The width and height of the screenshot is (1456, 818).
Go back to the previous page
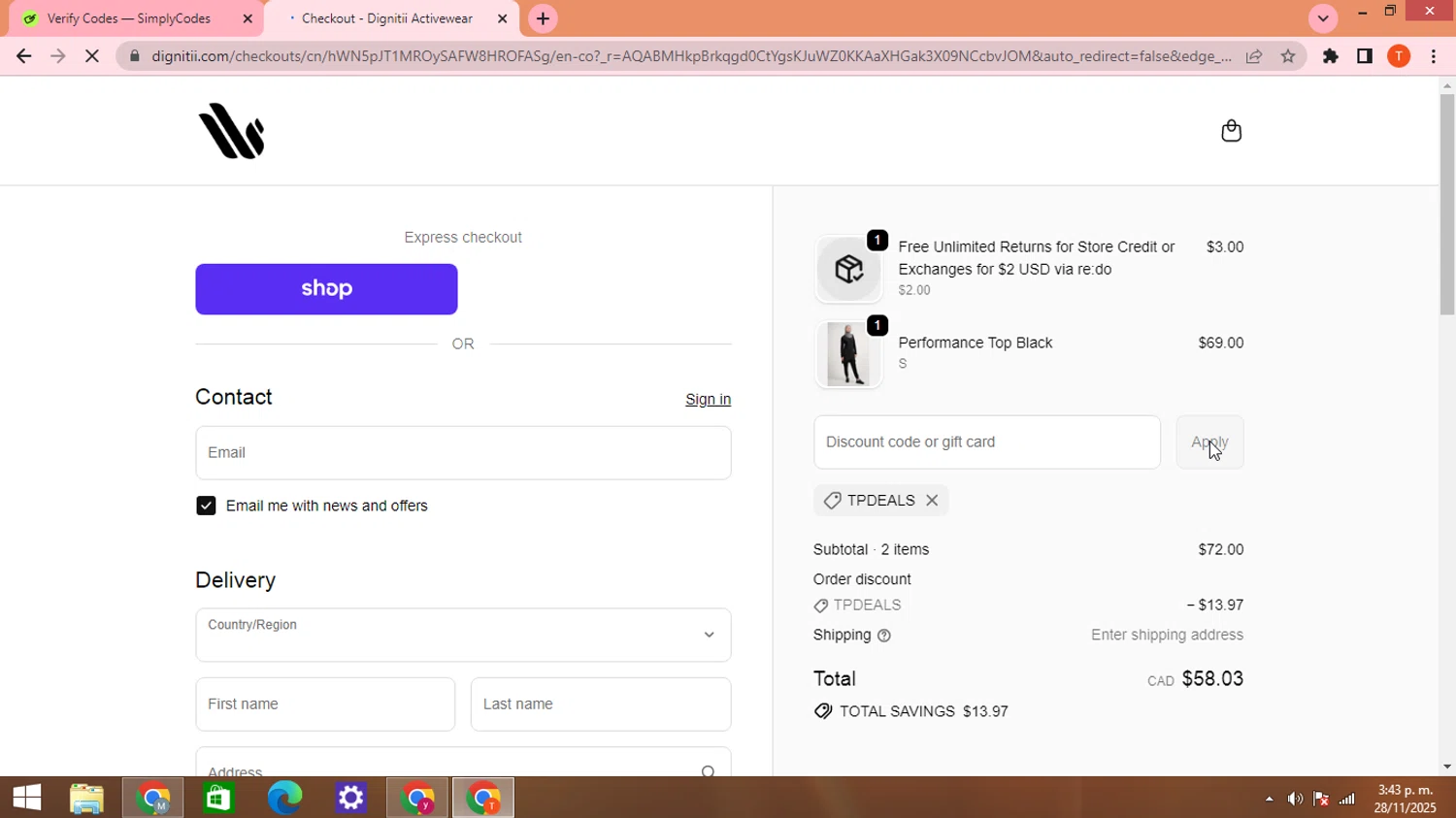24,56
